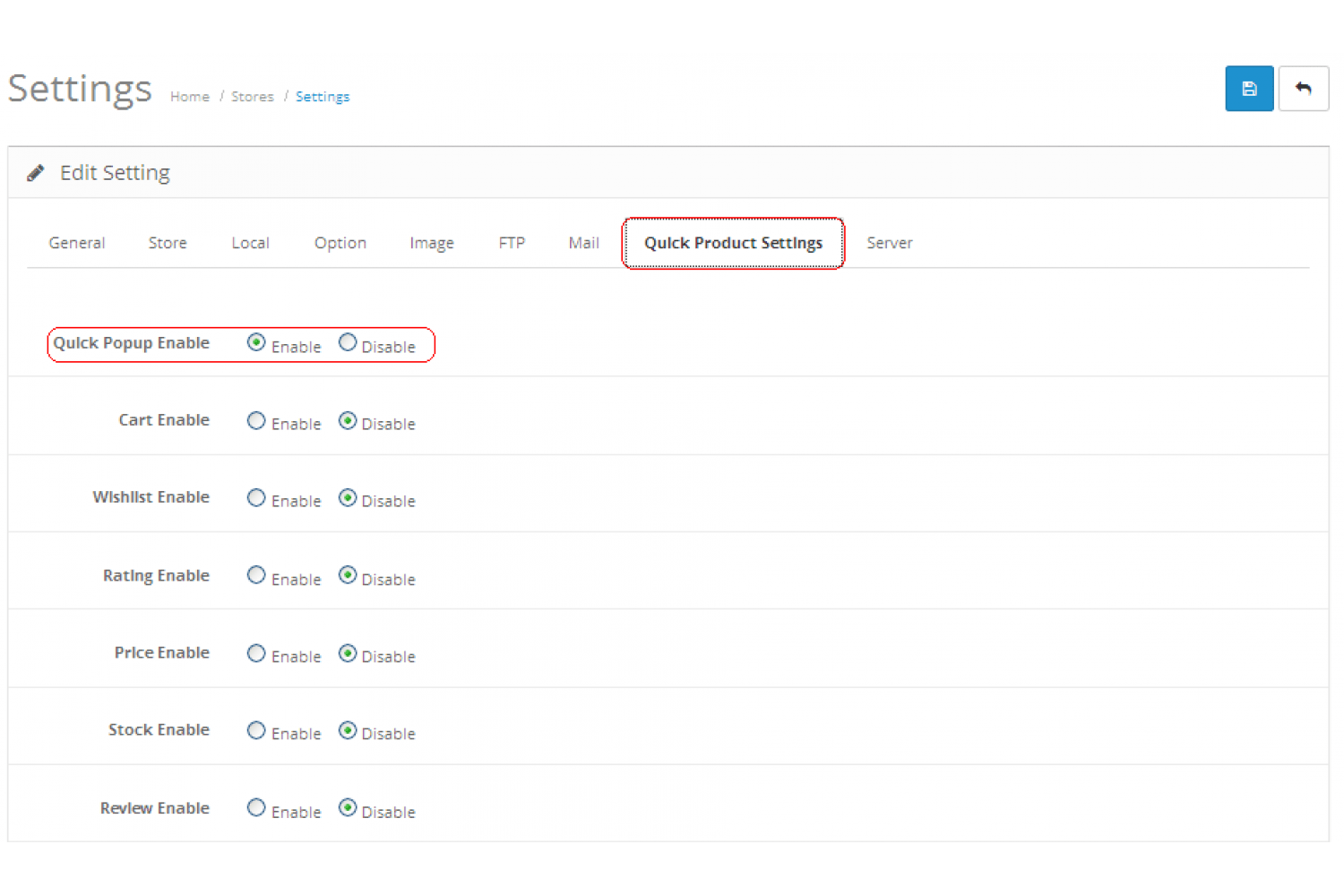Click the back arrow icon

(x=1304, y=88)
